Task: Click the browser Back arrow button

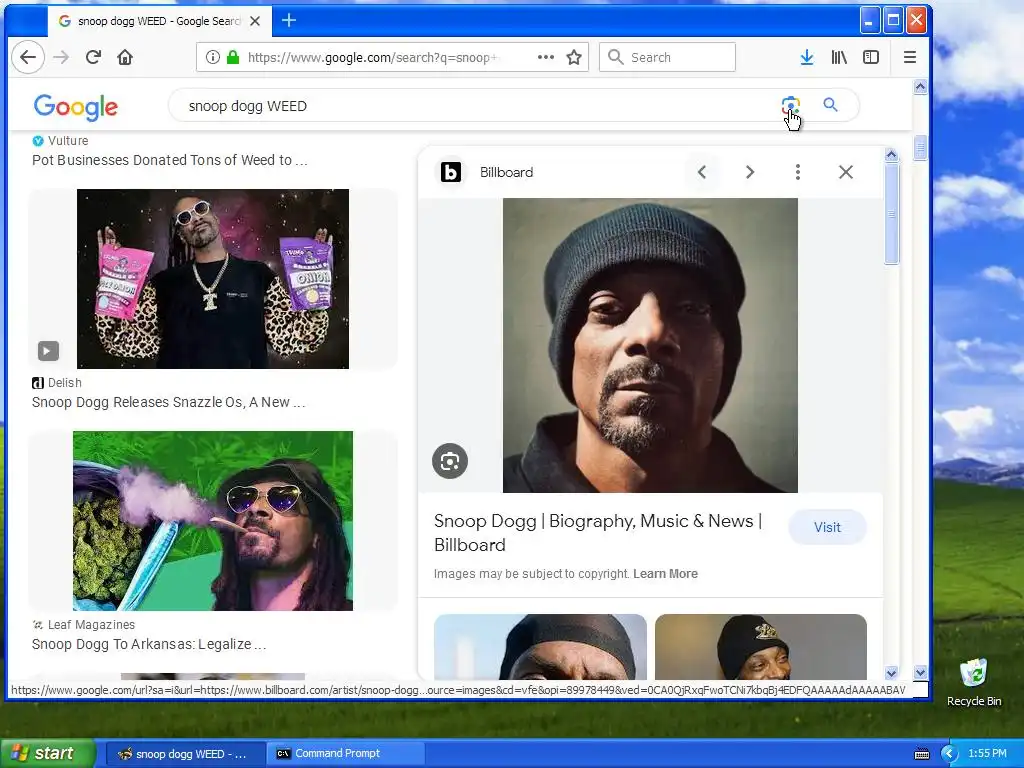Action: click(x=28, y=57)
